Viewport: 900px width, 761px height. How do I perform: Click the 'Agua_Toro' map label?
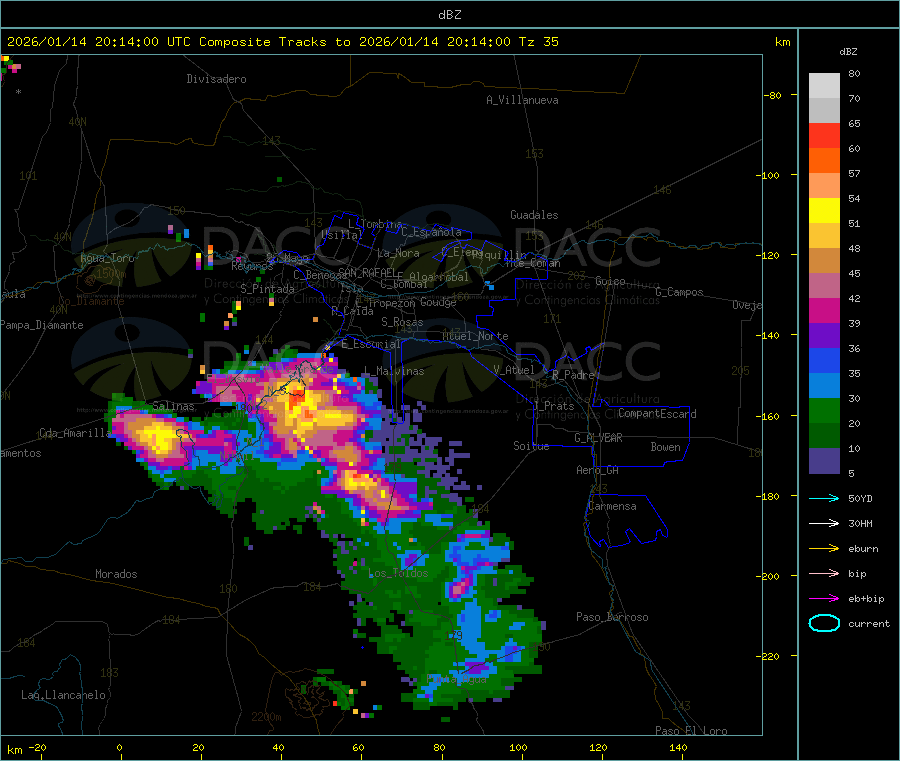[x=107, y=258]
